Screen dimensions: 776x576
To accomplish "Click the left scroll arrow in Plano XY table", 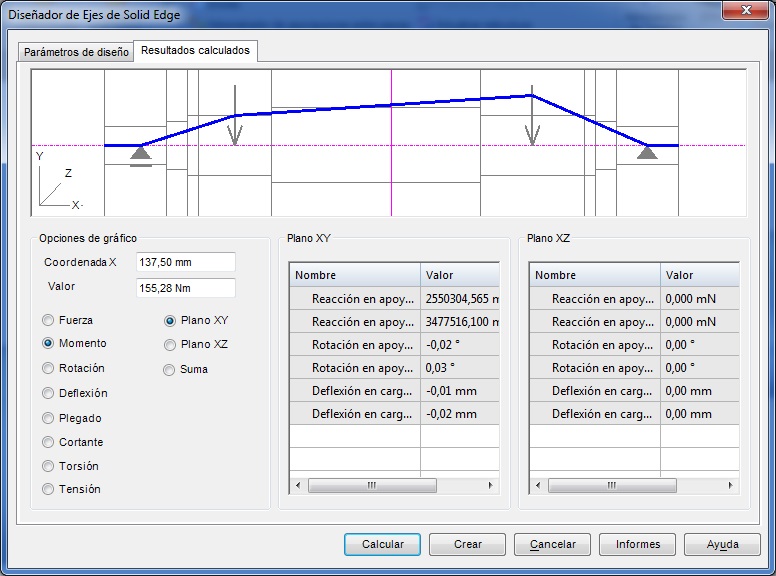I will (x=298, y=485).
